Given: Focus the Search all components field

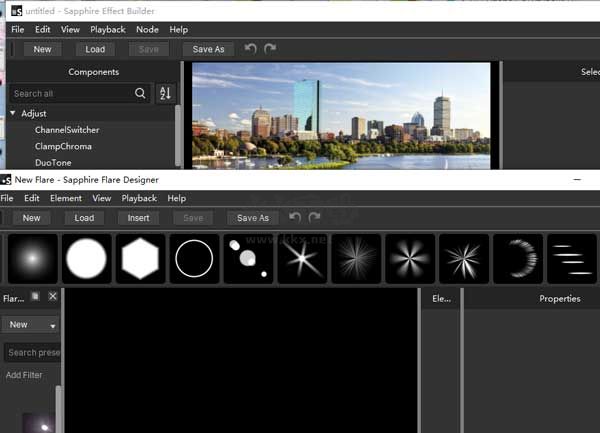Looking at the screenshot, I should [x=70, y=93].
